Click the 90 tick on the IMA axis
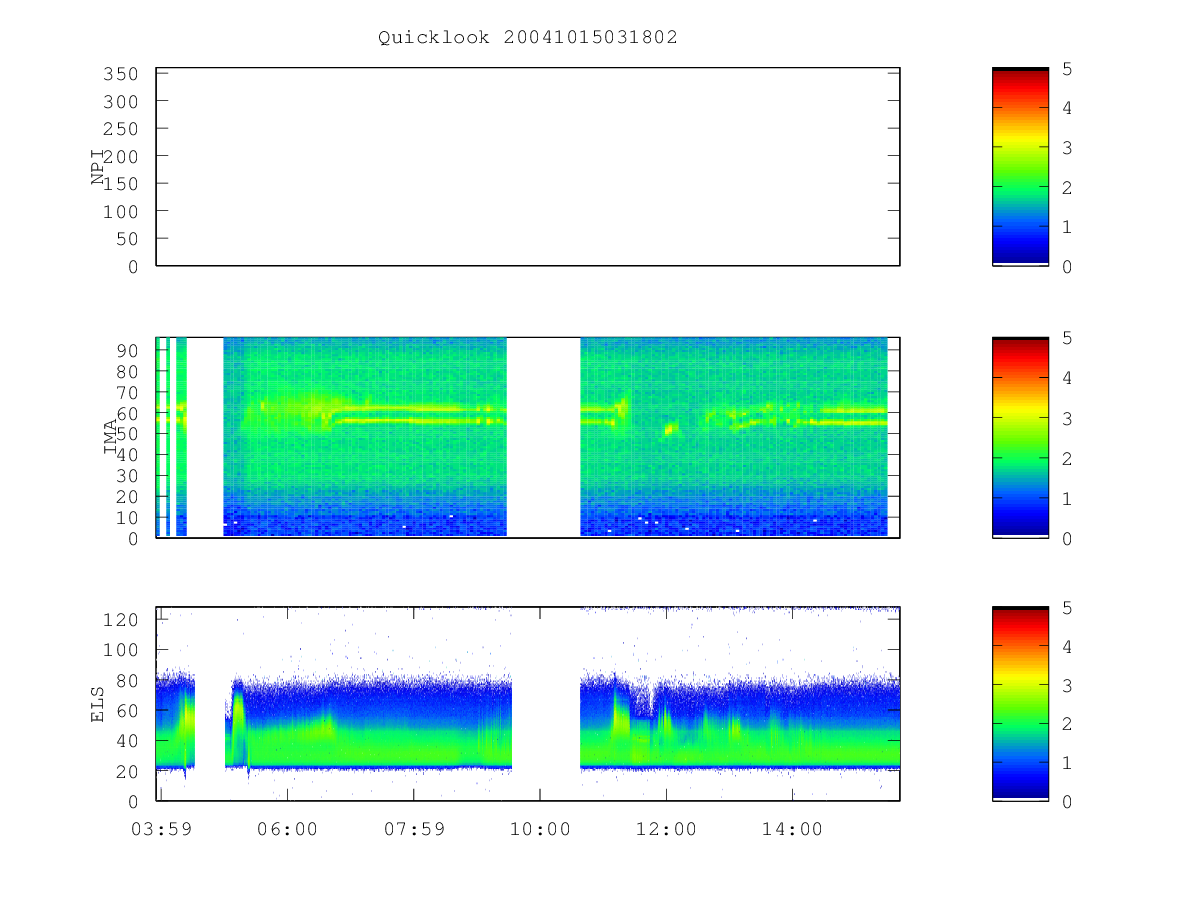This screenshot has width=1200, height=900. [130, 350]
